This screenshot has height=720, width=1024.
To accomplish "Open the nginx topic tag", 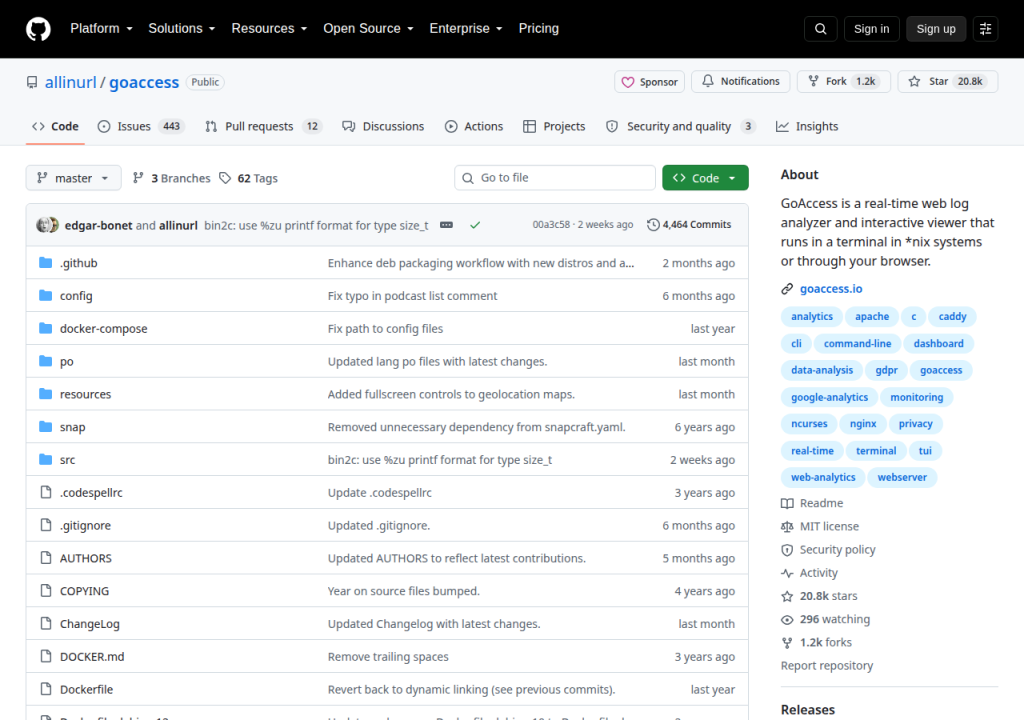I will (x=863, y=423).
